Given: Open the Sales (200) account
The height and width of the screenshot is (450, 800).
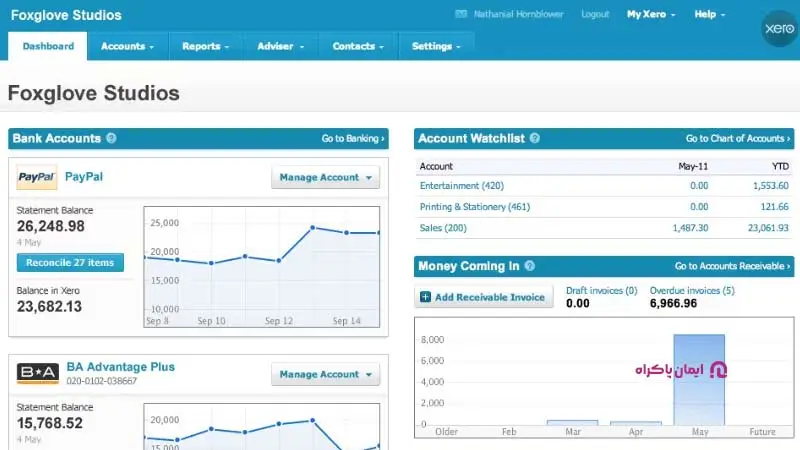Looking at the screenshot, I should tap(443, 228).
